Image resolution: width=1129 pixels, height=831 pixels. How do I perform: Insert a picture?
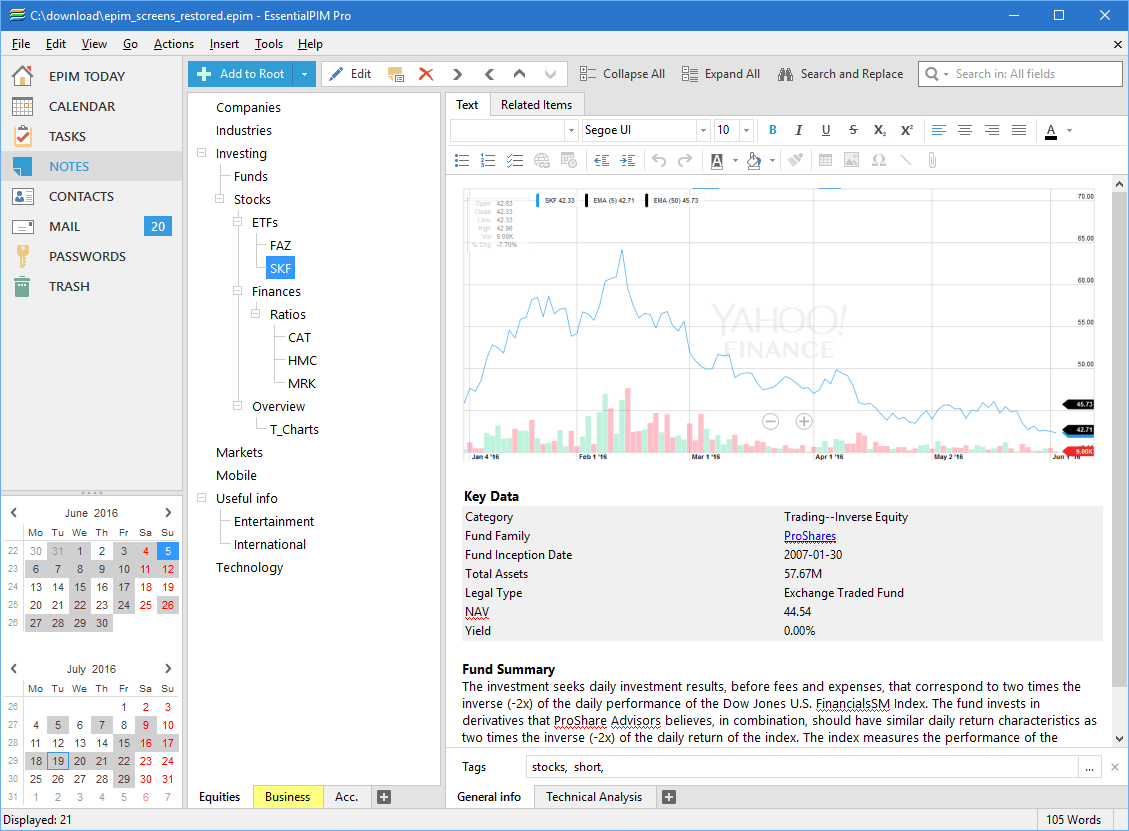pyautogui.click(x=852, y=161)
